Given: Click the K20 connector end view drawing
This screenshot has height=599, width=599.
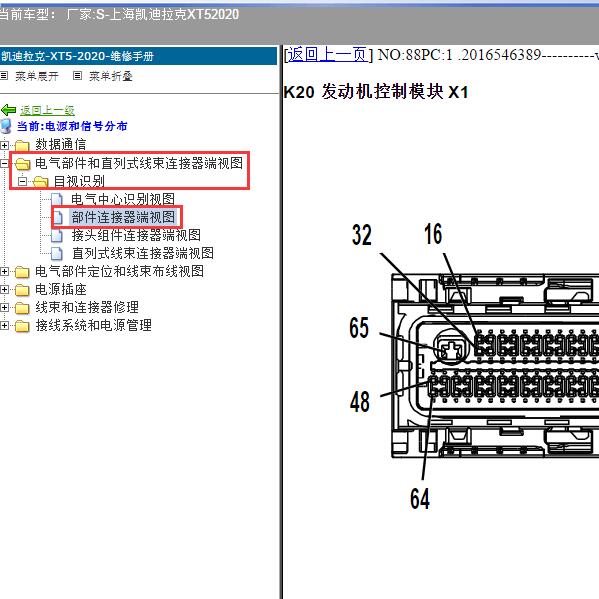Looking at the screenshot, I should coord(495,366).
